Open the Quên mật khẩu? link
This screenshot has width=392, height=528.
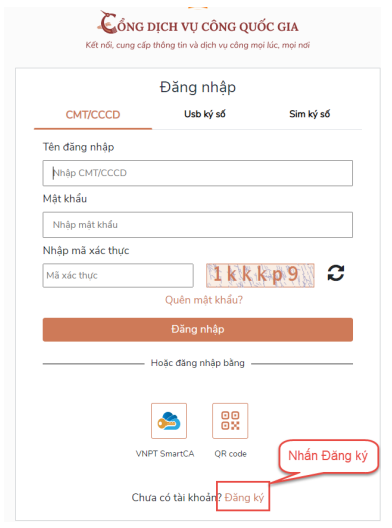click(x=204, y=300)
